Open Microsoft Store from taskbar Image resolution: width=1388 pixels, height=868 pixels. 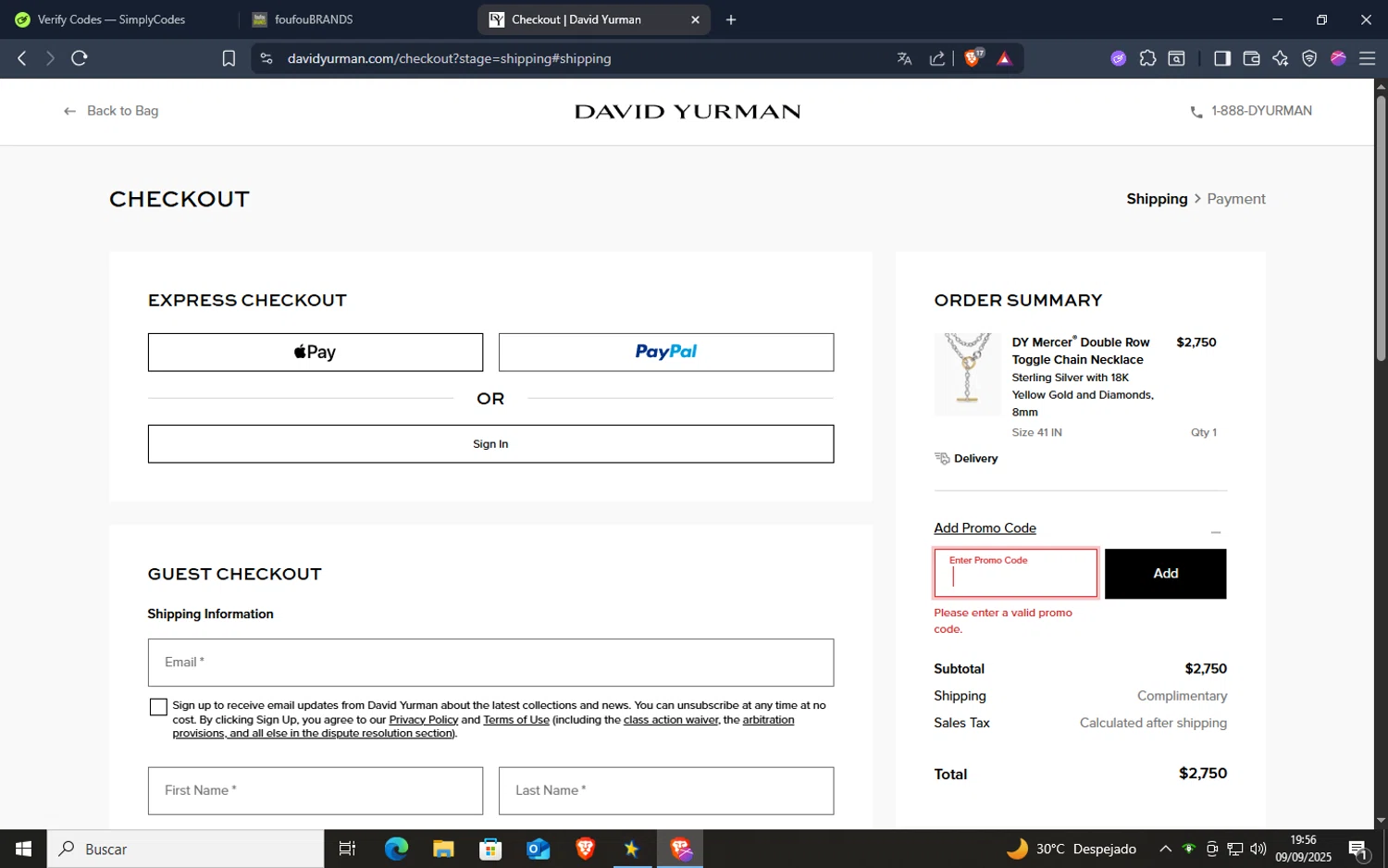tap(490, 849)
